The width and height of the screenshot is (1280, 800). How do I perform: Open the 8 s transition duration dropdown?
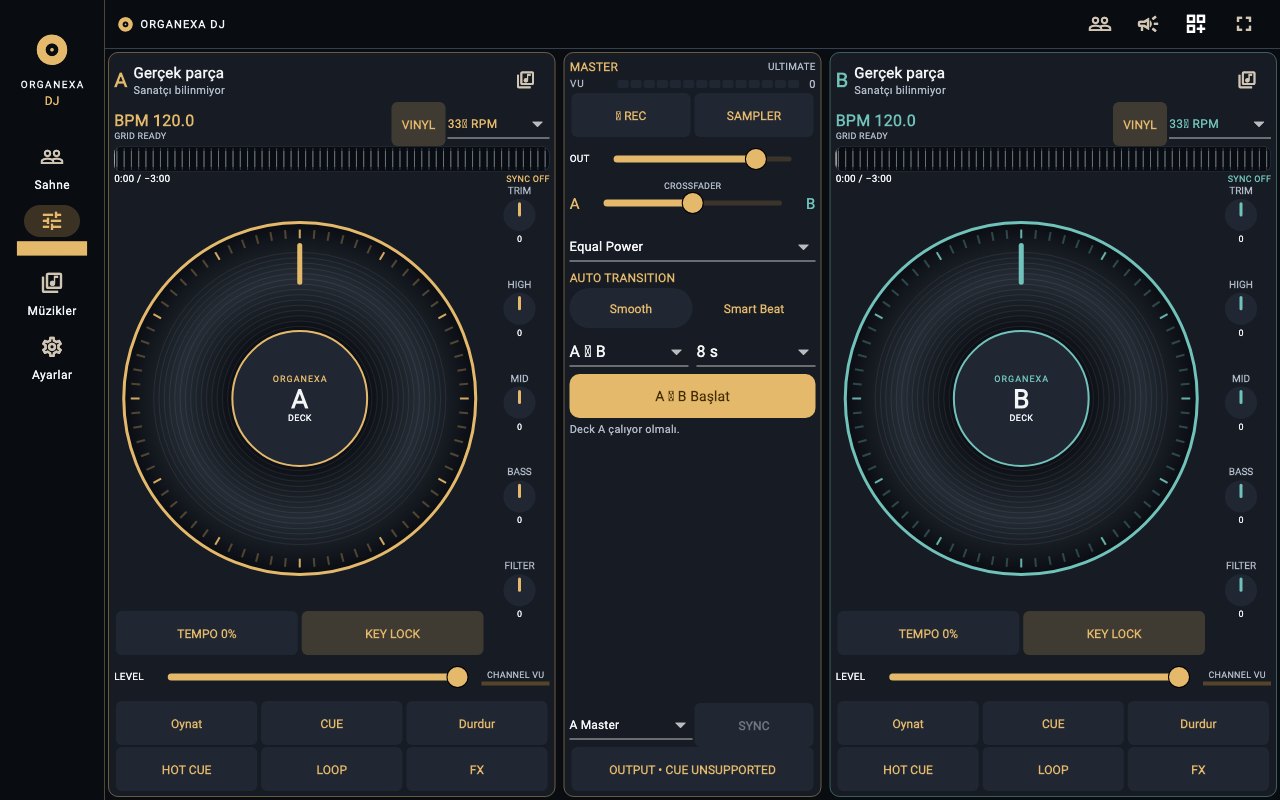(756, 352)
